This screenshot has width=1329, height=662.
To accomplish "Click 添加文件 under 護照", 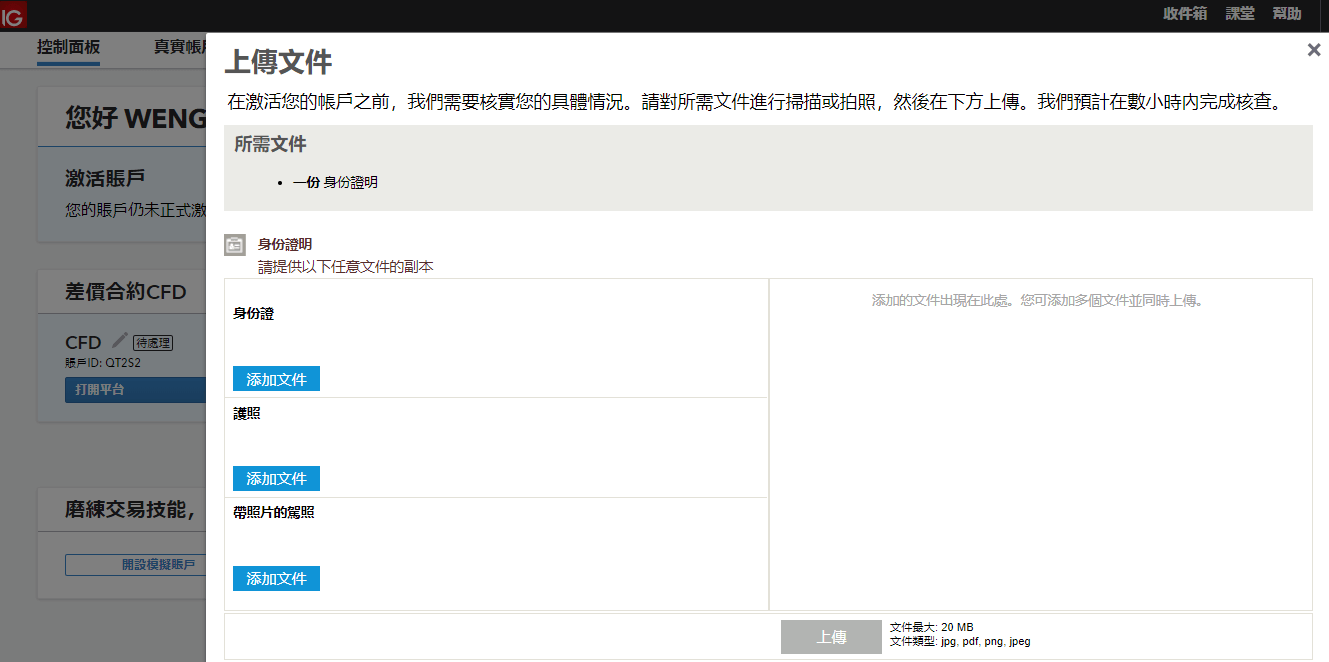I will coord(276,478).
